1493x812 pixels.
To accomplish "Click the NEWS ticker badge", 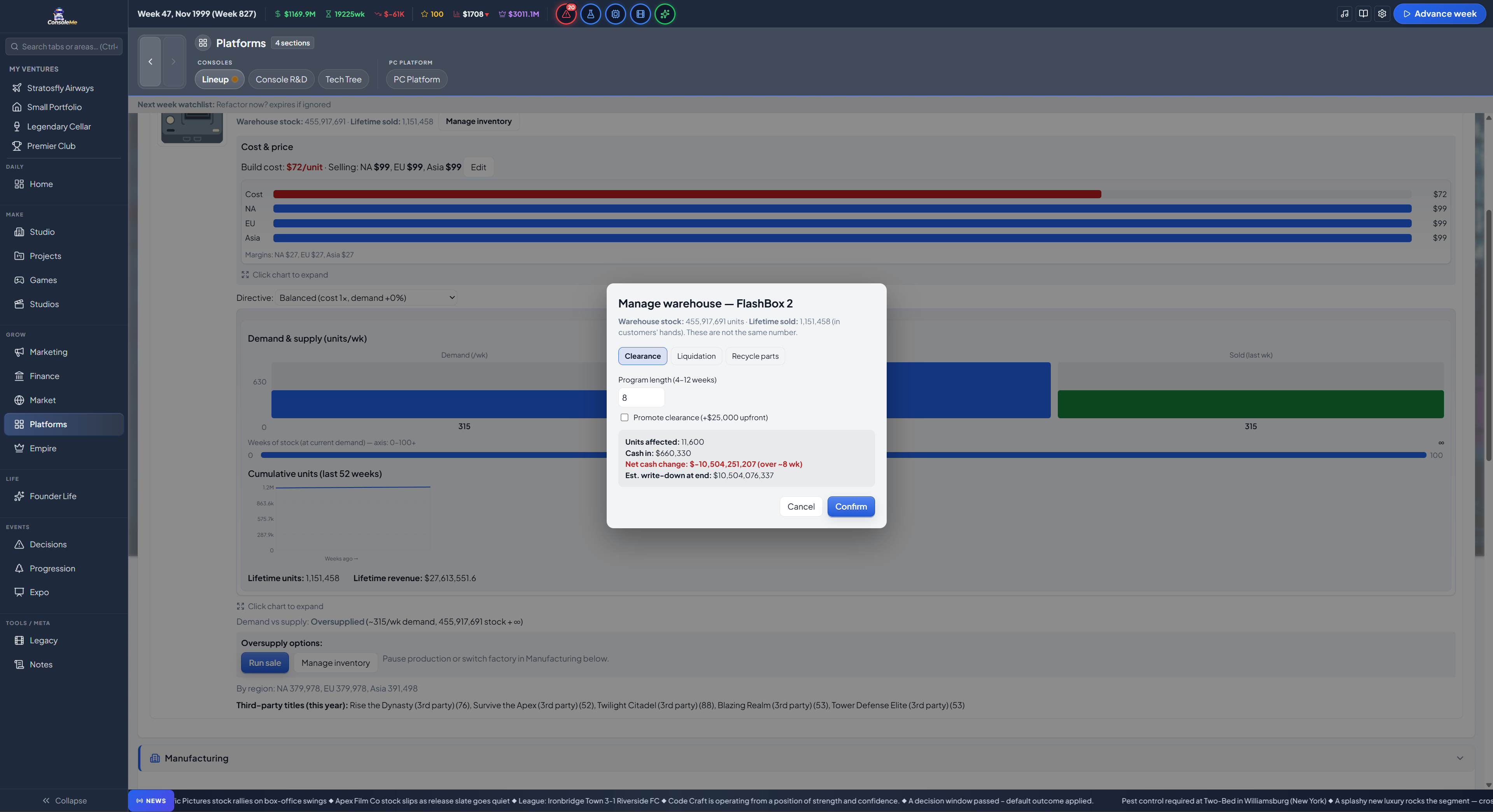I will [151, 801].
